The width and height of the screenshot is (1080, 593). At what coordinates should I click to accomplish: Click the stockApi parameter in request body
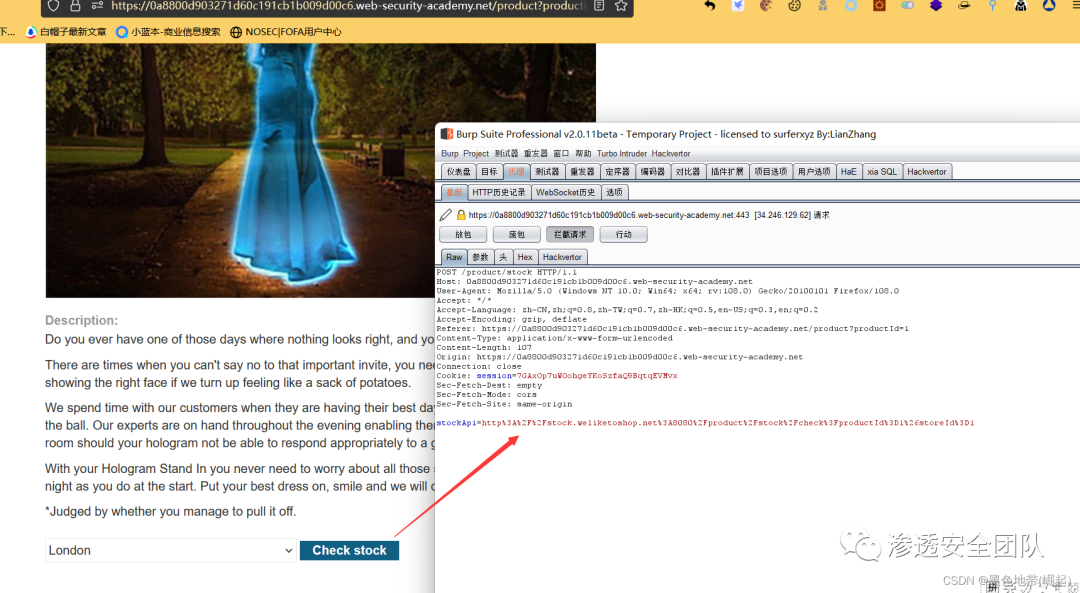(456, 423)
